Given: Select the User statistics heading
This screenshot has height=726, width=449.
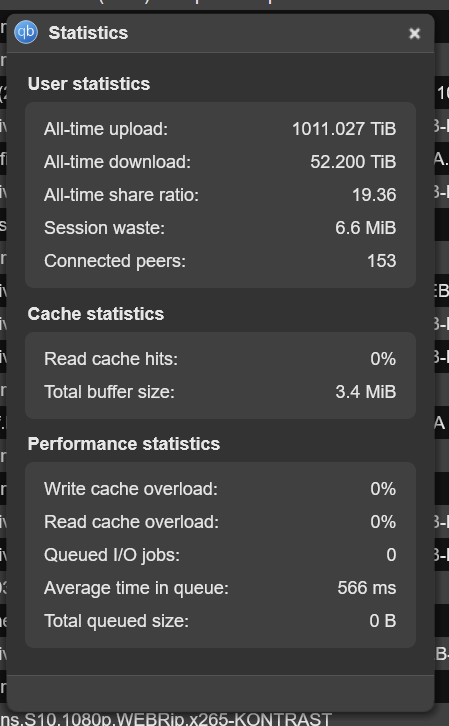Looking at the screenshot, I should 89,84.
